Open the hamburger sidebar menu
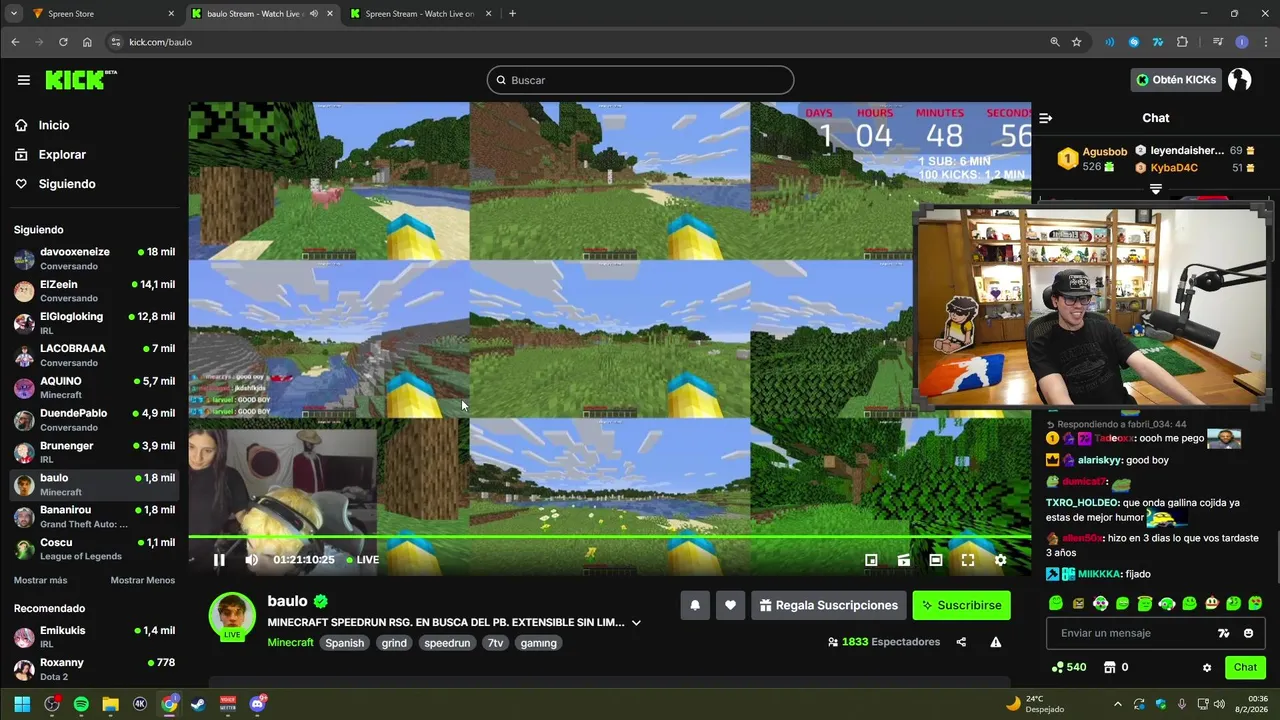The width and height of the screenshot is (1280, 720). click(x=23, y=80)
